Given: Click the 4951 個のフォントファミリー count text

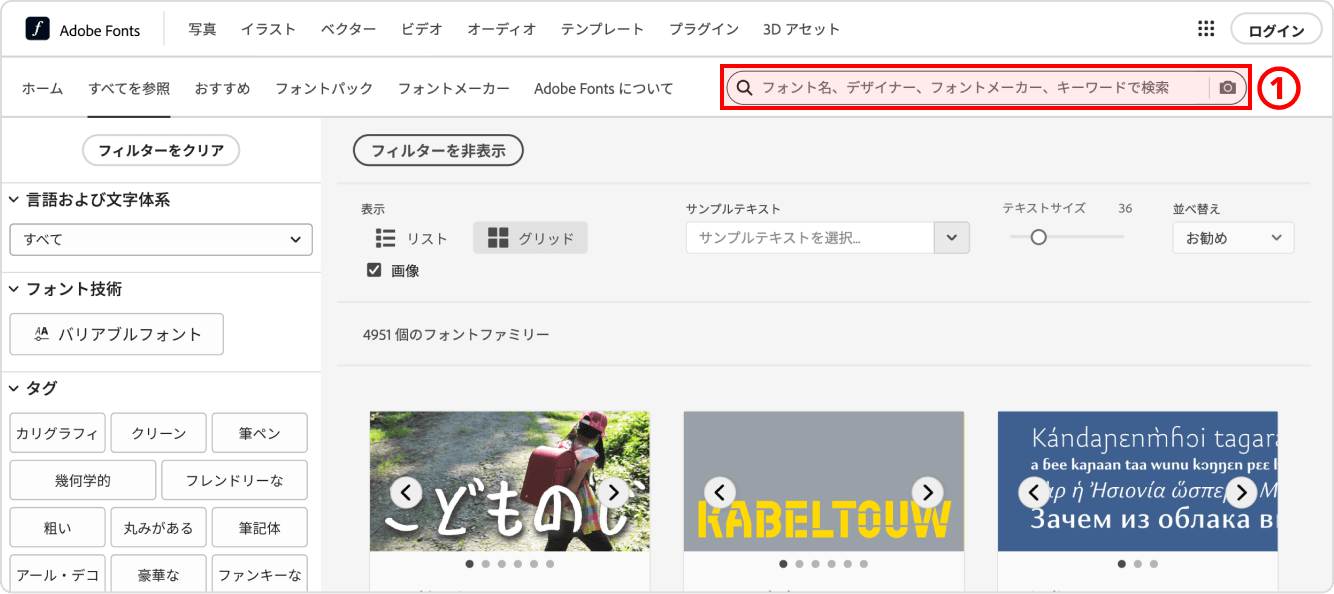Looking at the screenshot, I should (456, 335).
